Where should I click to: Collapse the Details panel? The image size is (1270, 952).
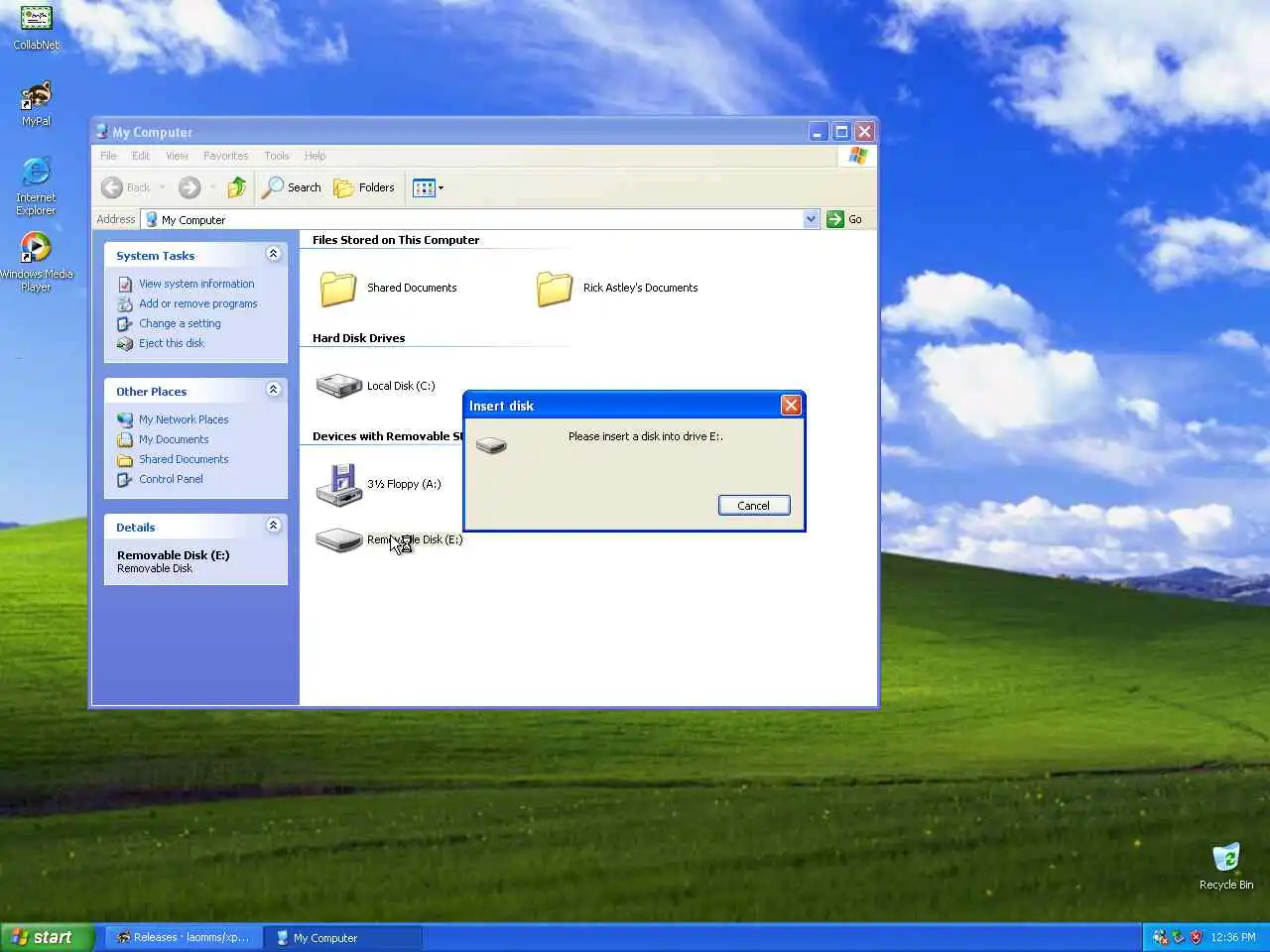273,526
